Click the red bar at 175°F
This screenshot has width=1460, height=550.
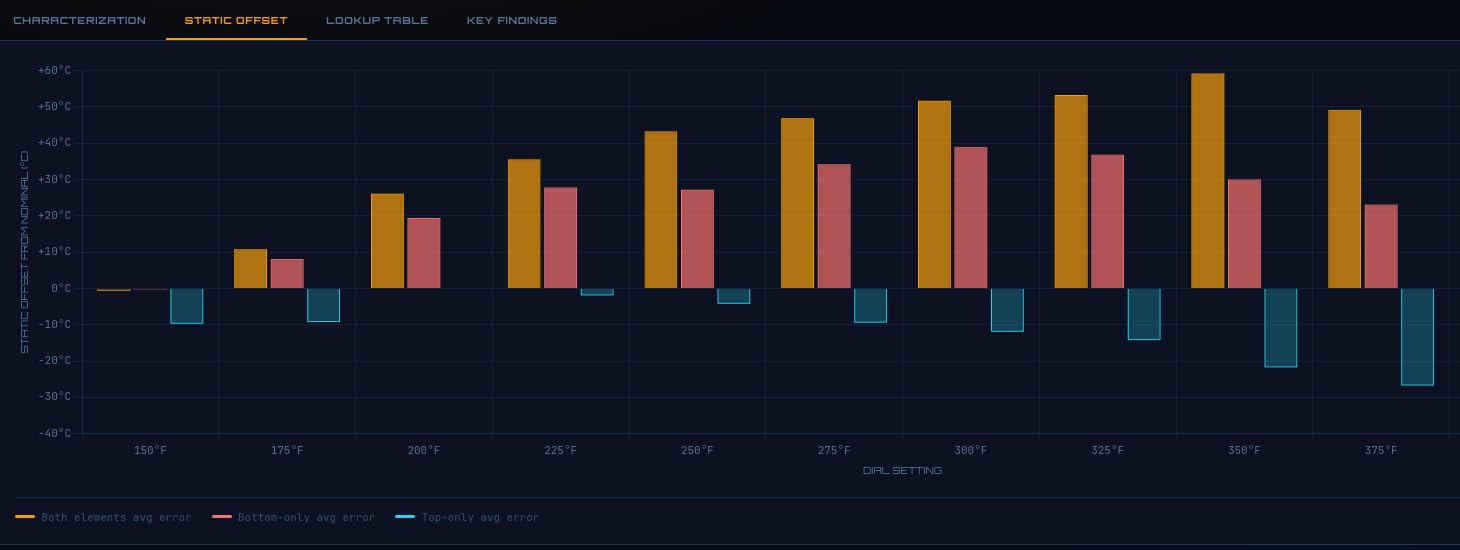[x=287, y=274]
